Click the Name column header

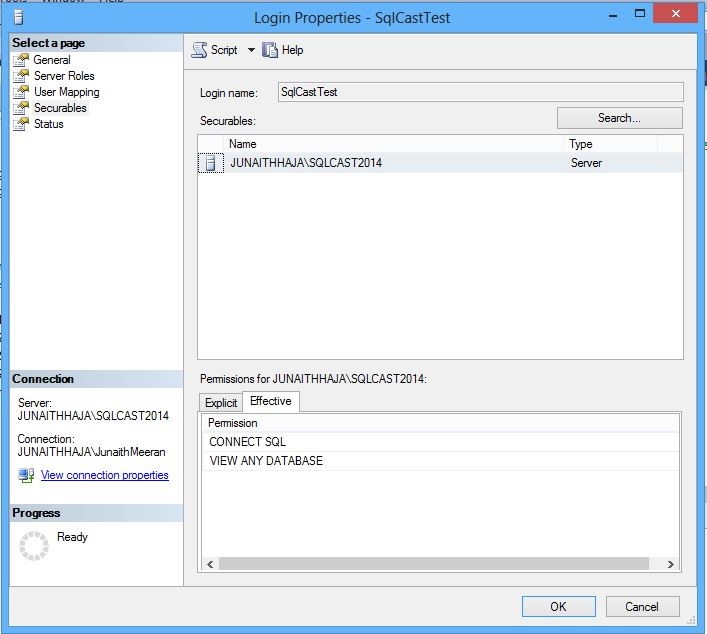point(393,144)
